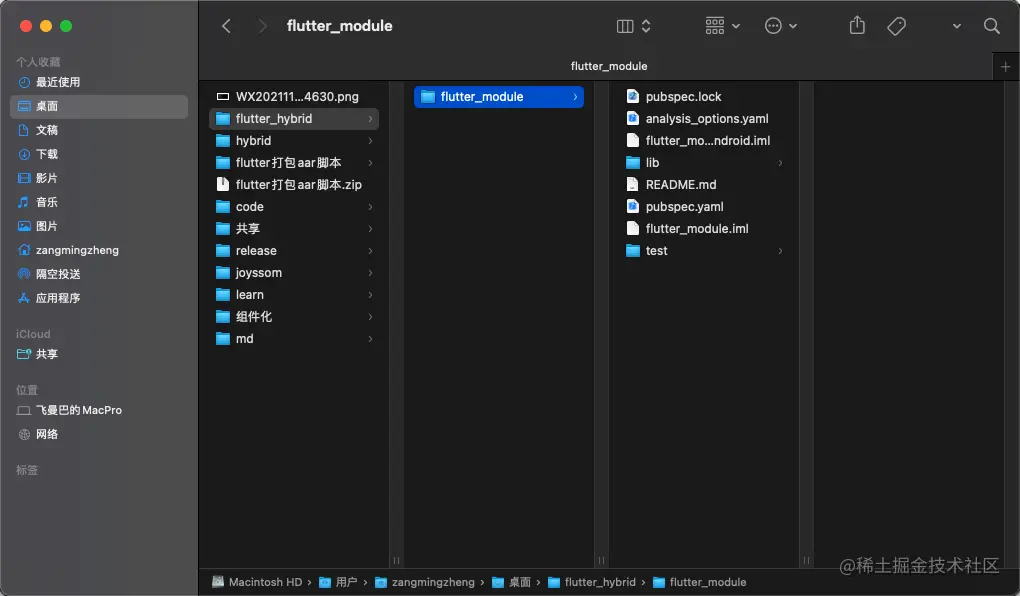
Task: Expand the code folder chevron
Action: 370,207
